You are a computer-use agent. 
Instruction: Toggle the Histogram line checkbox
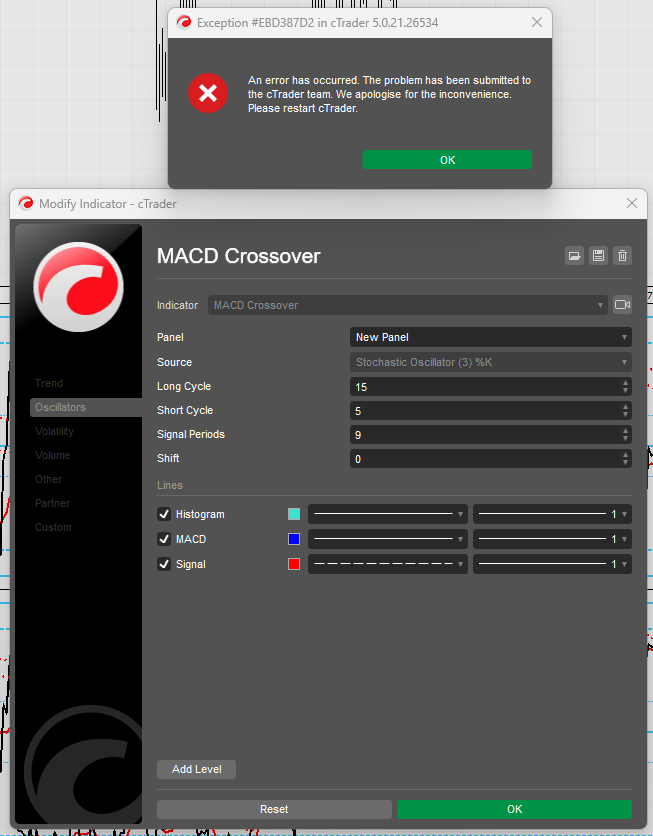coord(164,514)
